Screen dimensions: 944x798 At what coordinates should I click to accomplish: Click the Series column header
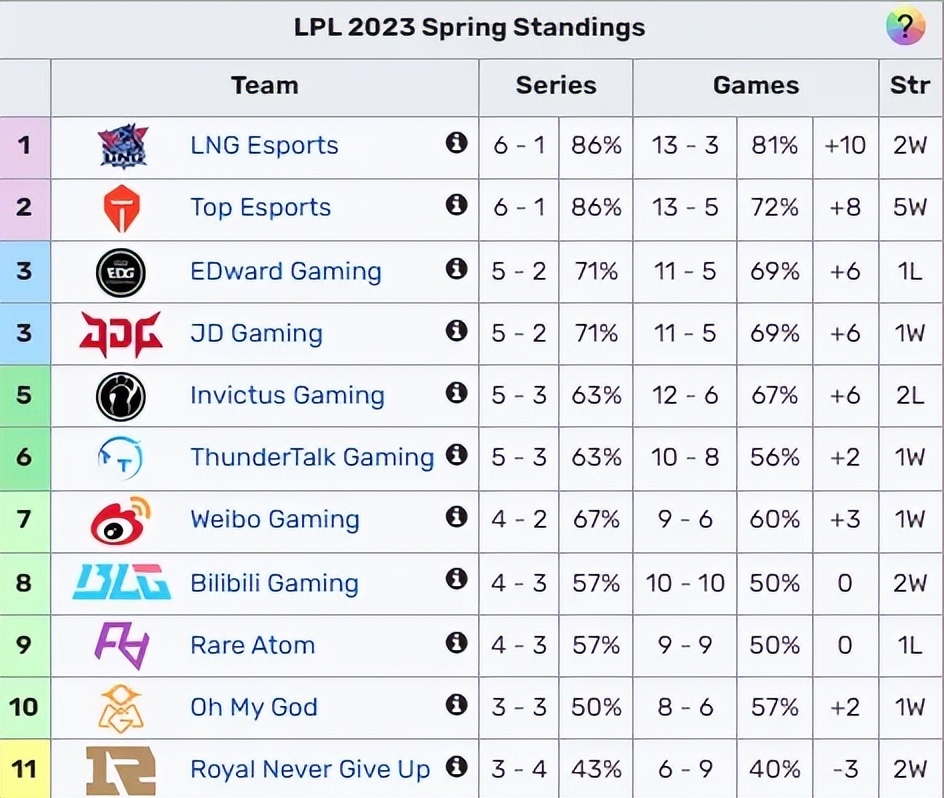556,86
